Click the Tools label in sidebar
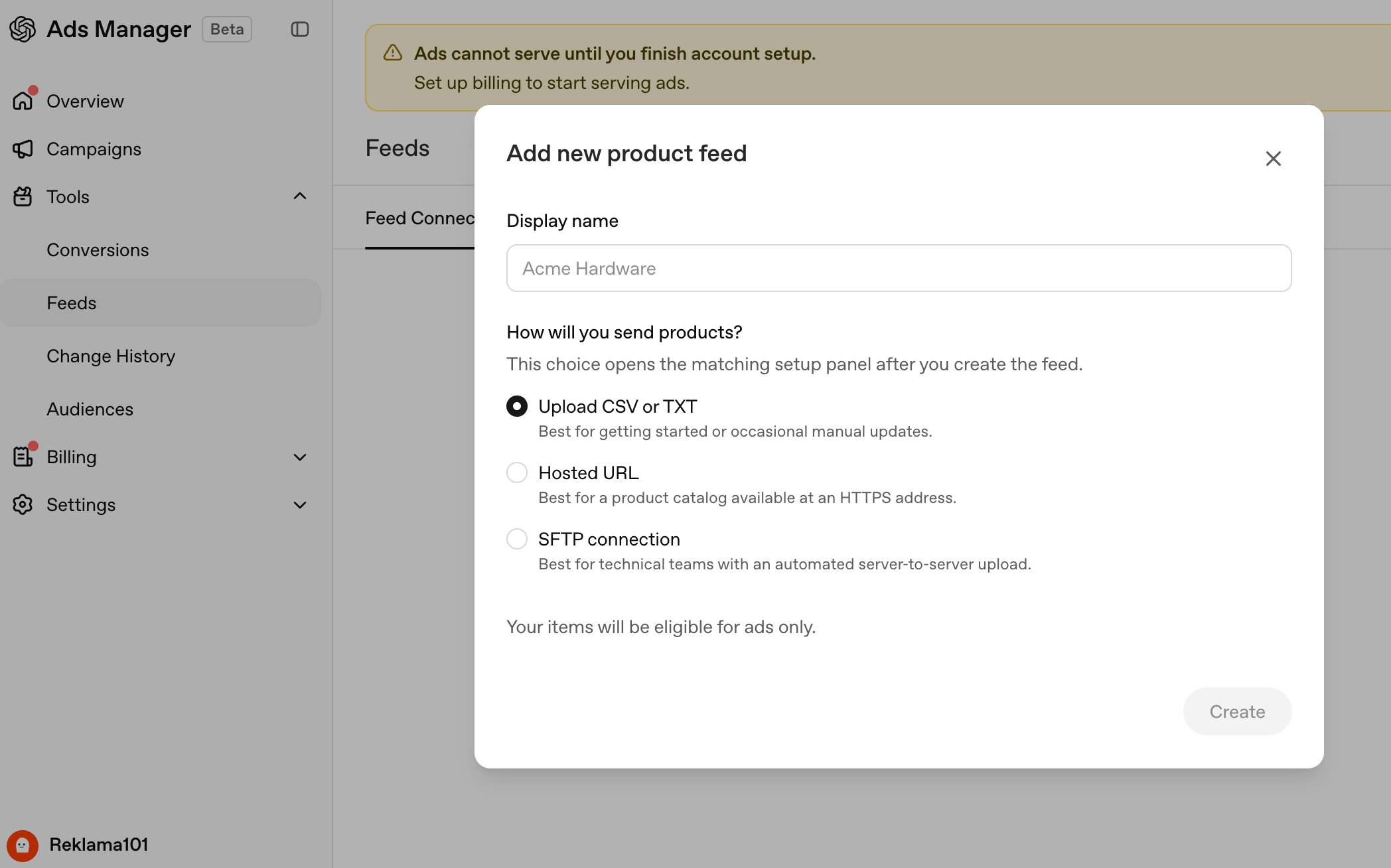Viewport: 1391px width, 868px height. coord(68,197)
